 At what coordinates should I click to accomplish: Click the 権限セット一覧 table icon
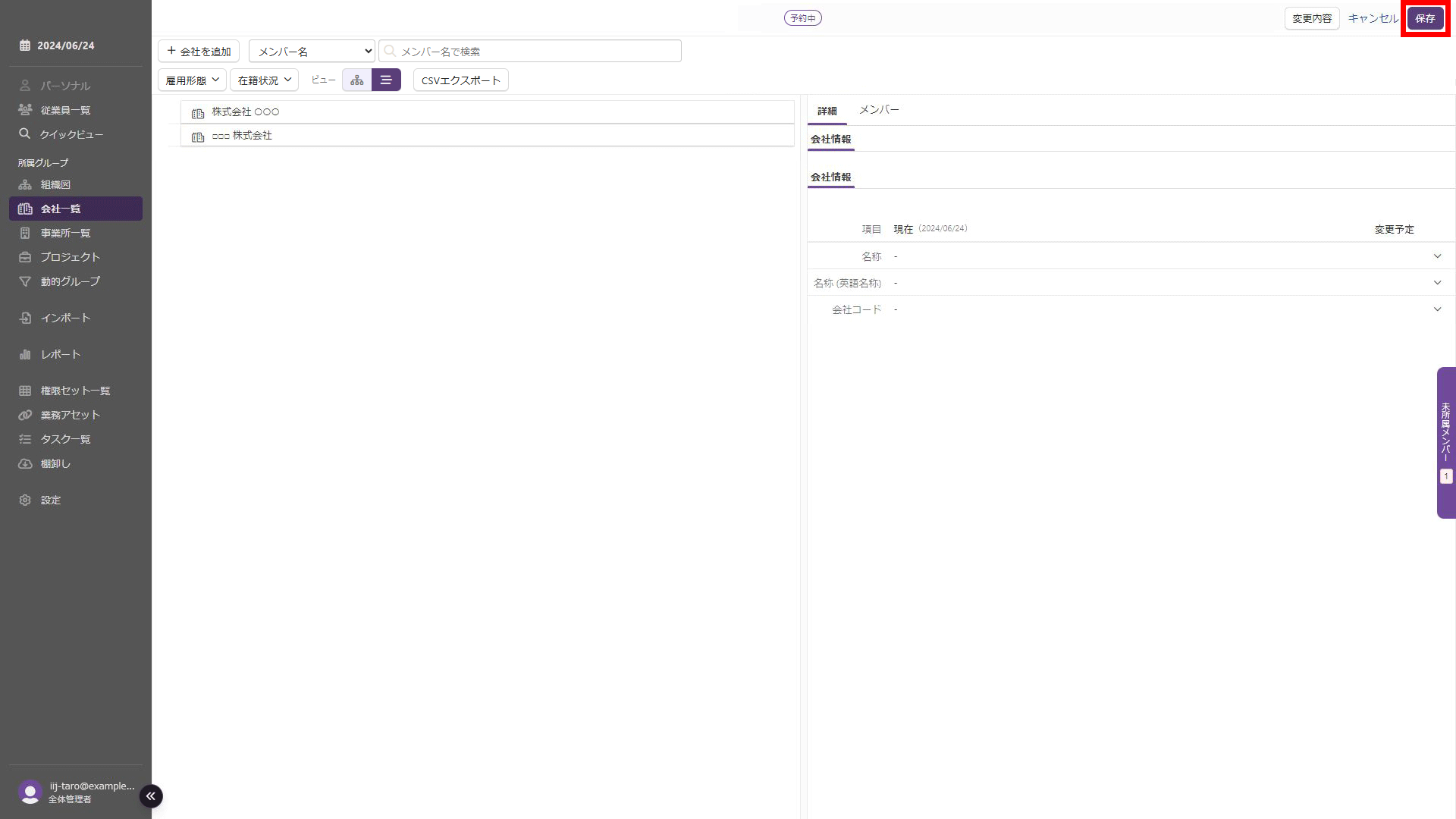tap(25, 391)
